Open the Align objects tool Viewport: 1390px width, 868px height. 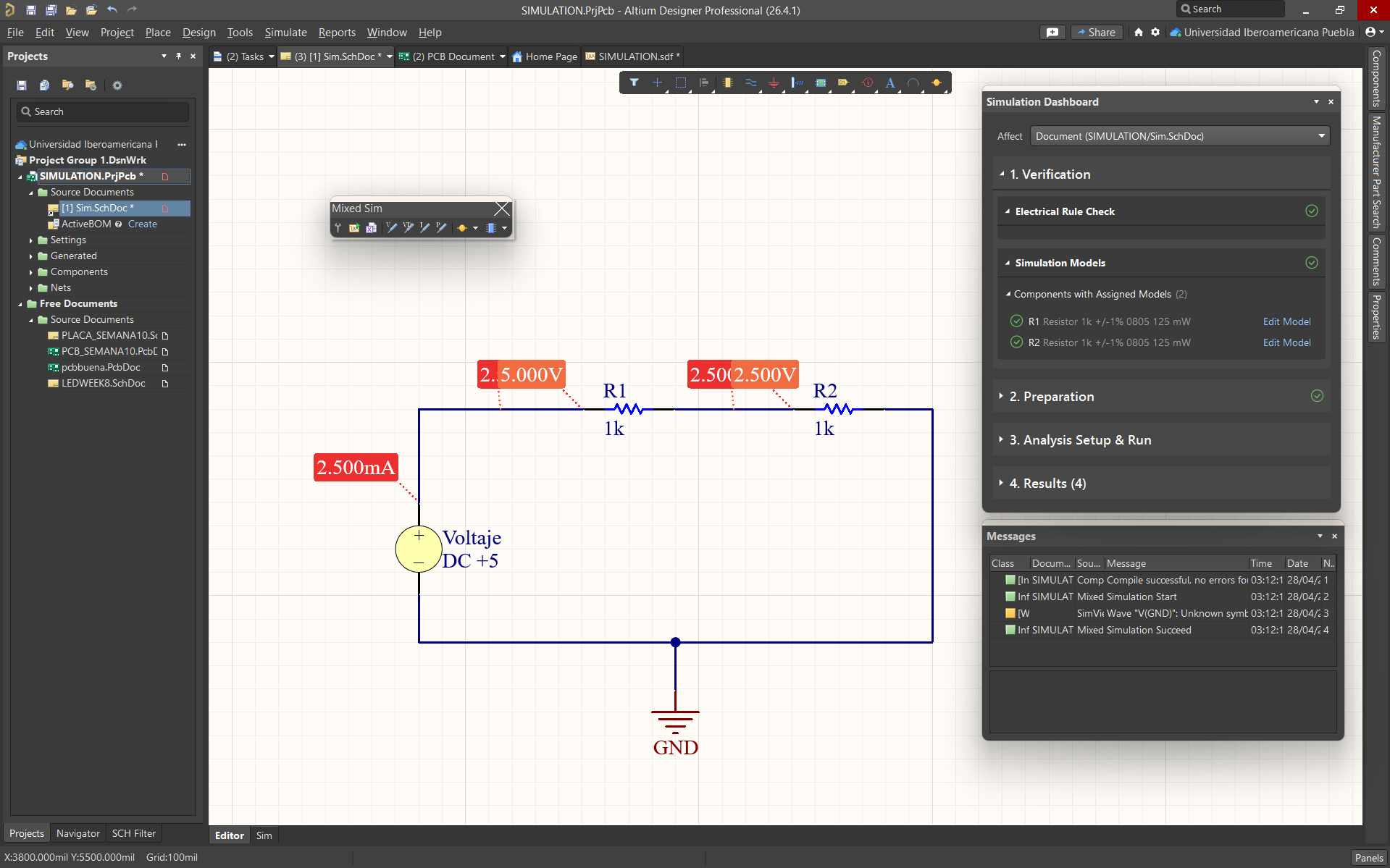click(x=703, y=83)
